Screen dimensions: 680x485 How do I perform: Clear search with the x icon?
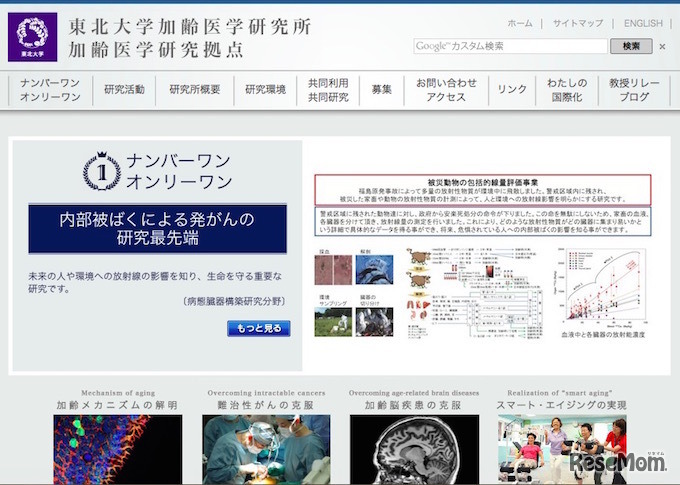coord(662,46)
